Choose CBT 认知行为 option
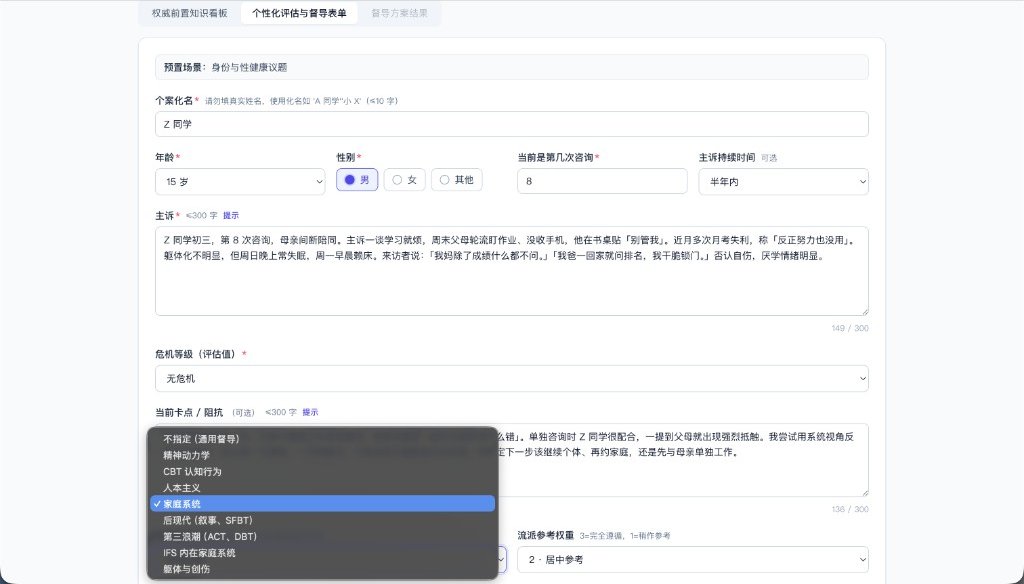The image size is (1024, 584). 323,471
